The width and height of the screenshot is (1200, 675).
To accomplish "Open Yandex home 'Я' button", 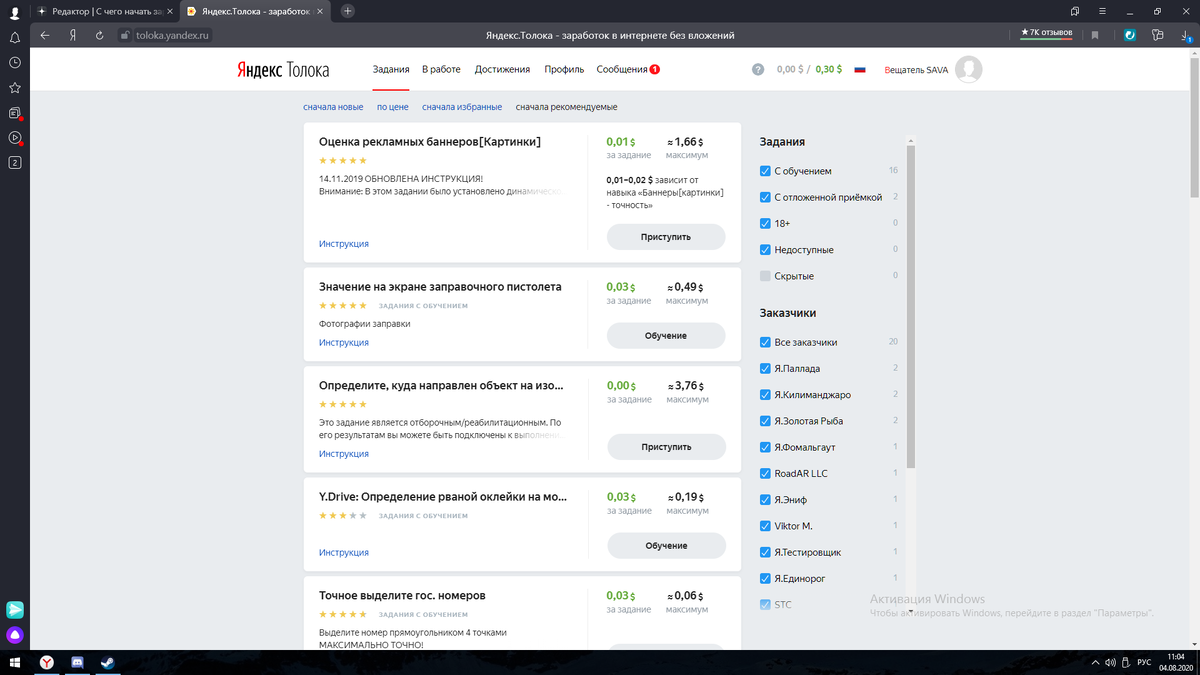I will (73, 35).
